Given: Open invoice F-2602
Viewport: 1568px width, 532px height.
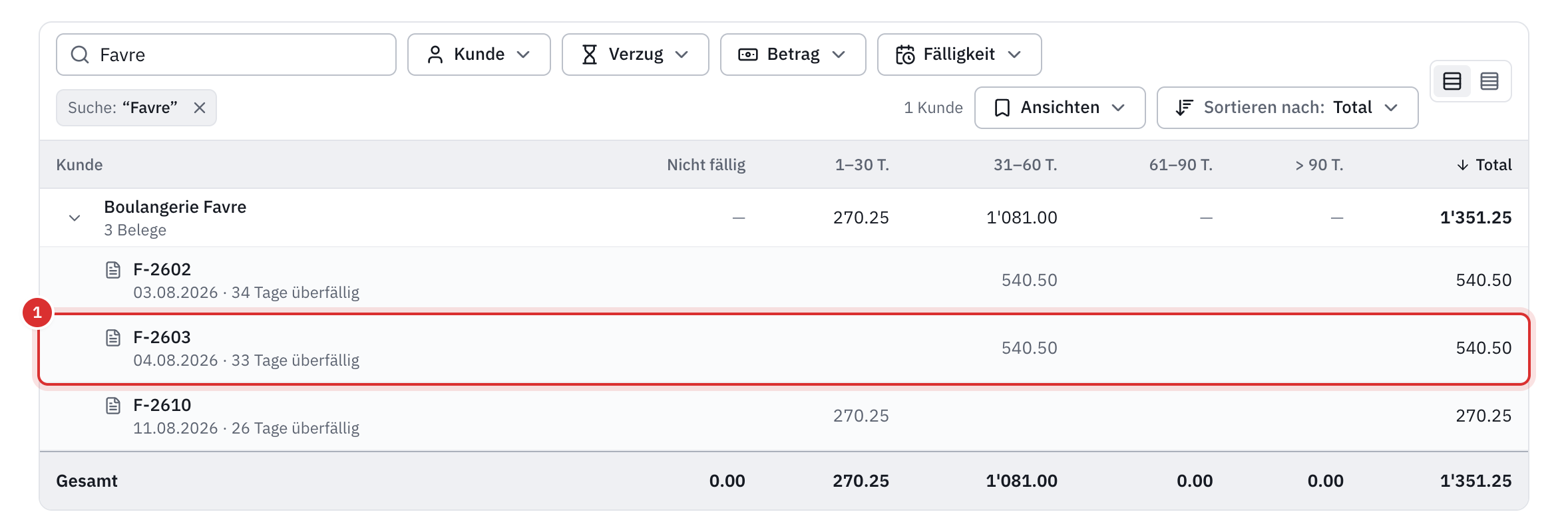Looking at the screenshot, I should [x=162, y=269].
